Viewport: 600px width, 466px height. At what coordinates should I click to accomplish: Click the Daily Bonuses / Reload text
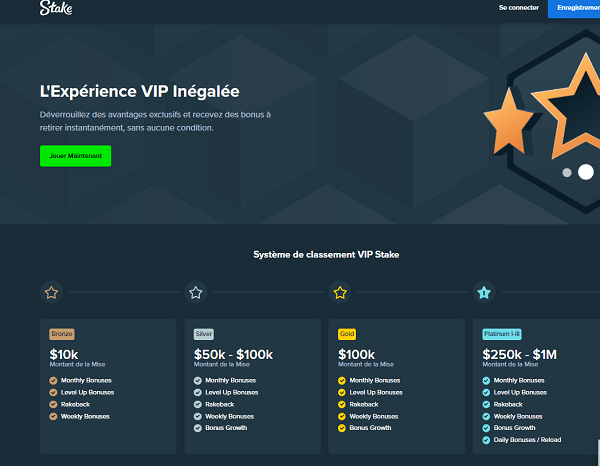point(527,440)
